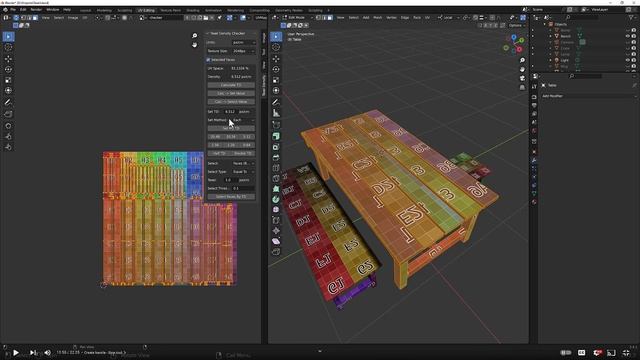This screenshot has height=360, width=640.
Task: Toggle UV sync selection in UV editor header
Action: [x=16, y=18]
